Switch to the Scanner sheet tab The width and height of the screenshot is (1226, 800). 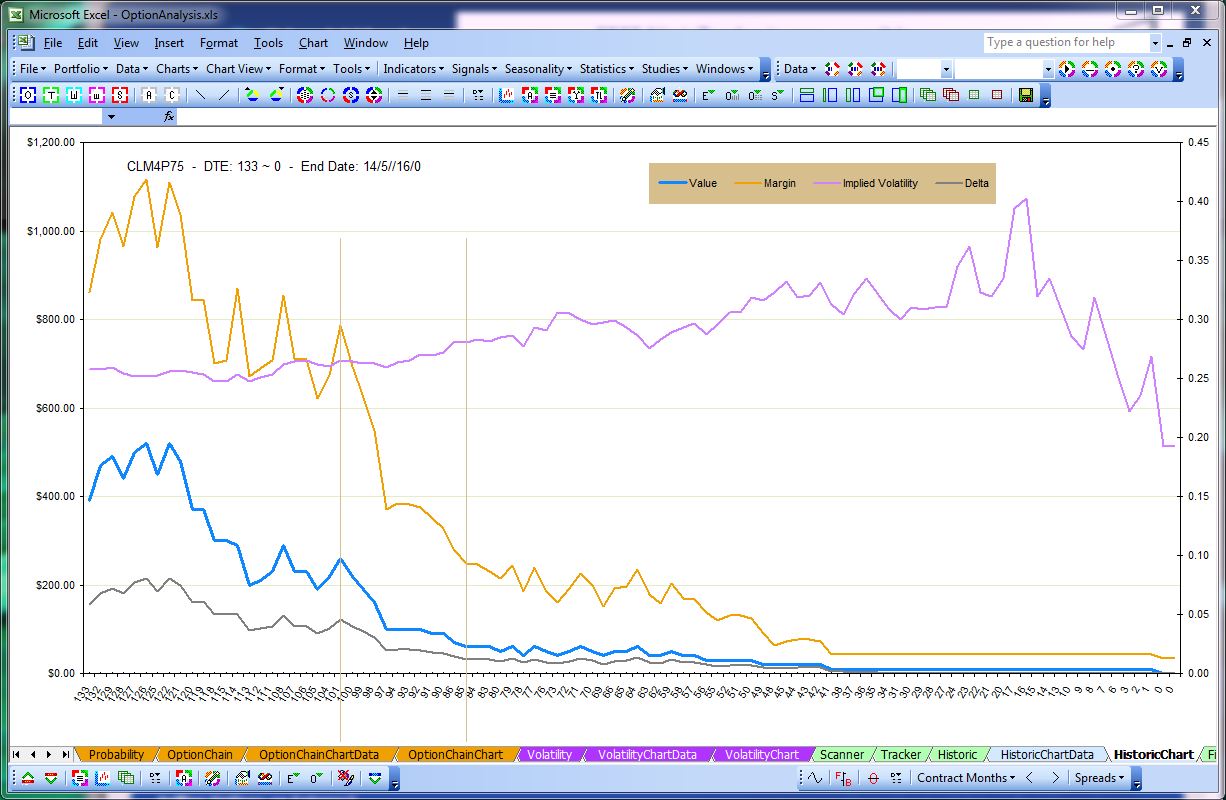point(841,754)
